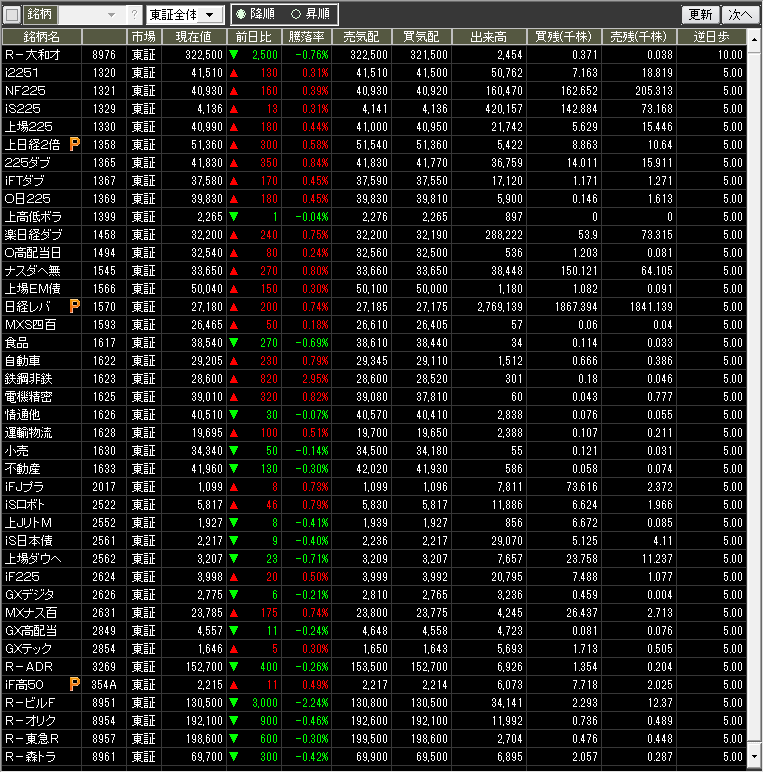The height and width of the screenshot is (773, 764).
Task: Click the green down arrow in R-森トラ row
Action: (234, 757)
